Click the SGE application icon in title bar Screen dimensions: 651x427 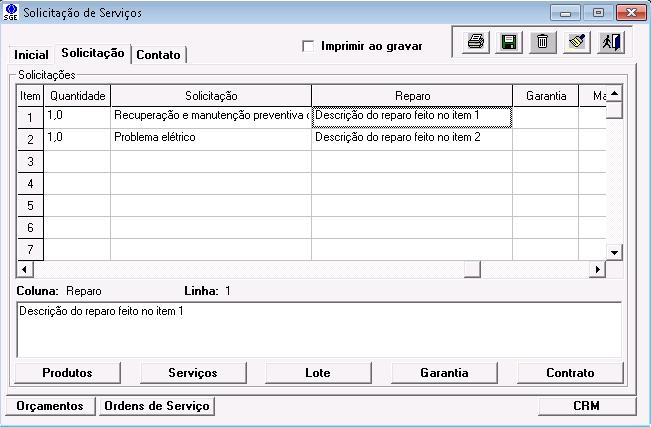[x=11, y=13]
